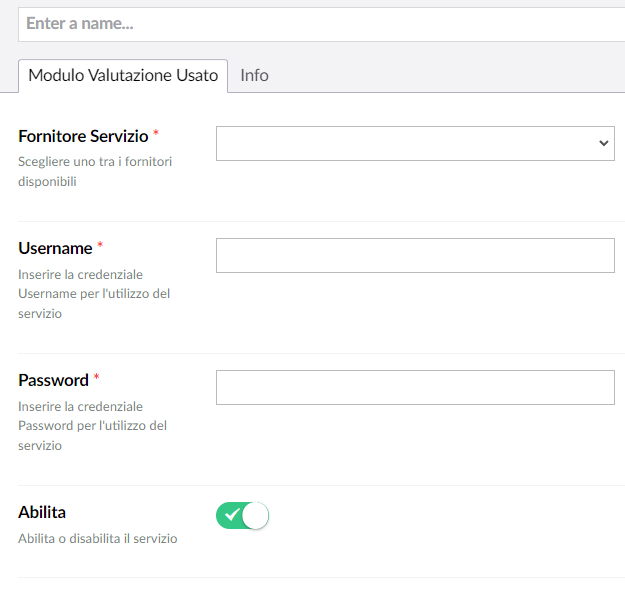Switch to the Info tab

coord(254,76)
